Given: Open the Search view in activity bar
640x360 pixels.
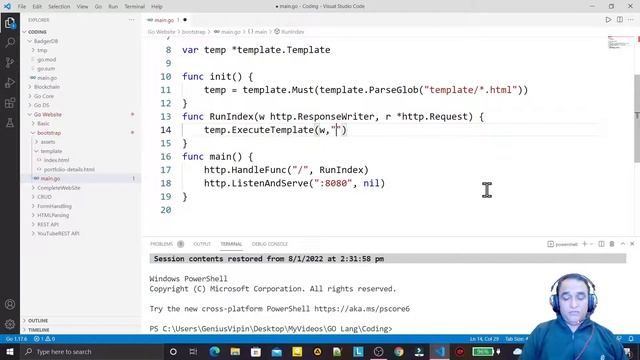Looking at the screenshot, I should coord(10,42).
